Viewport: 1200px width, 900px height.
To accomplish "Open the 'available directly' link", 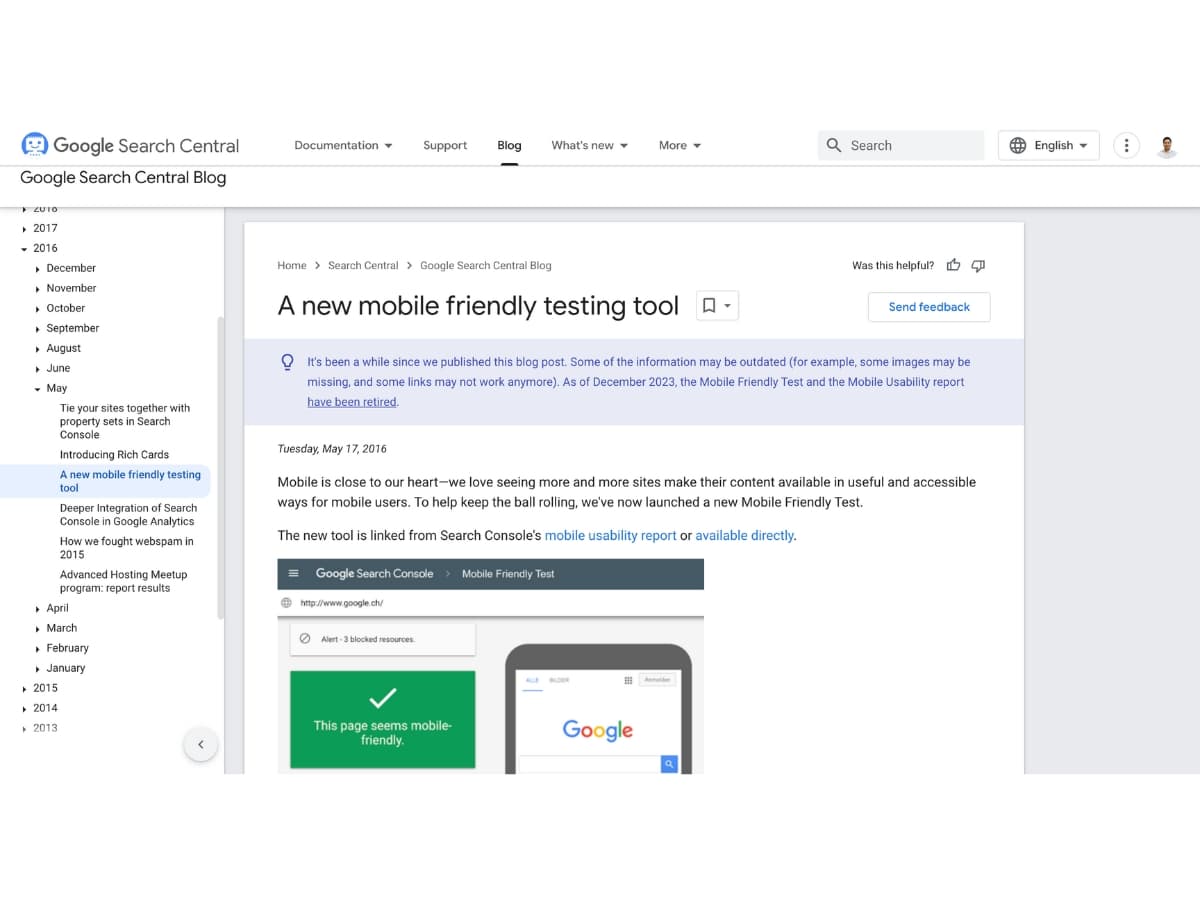I will tap(745, 535).
